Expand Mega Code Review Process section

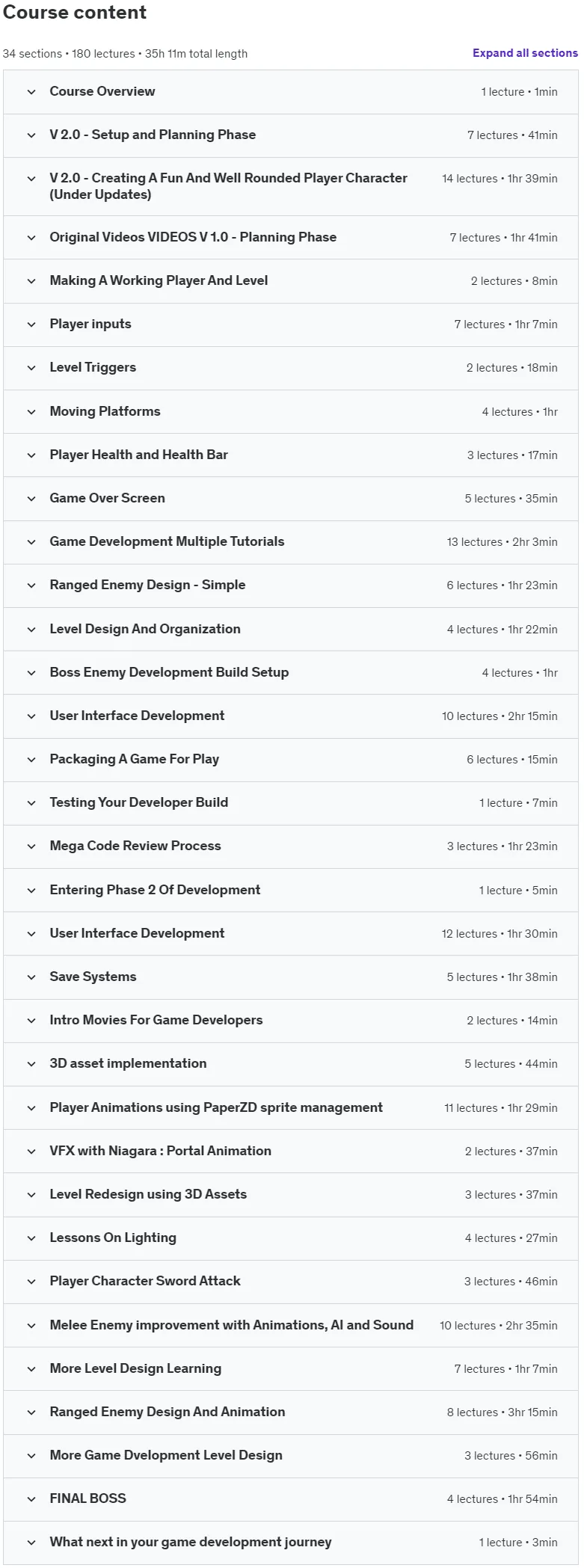tap(291, 846)
